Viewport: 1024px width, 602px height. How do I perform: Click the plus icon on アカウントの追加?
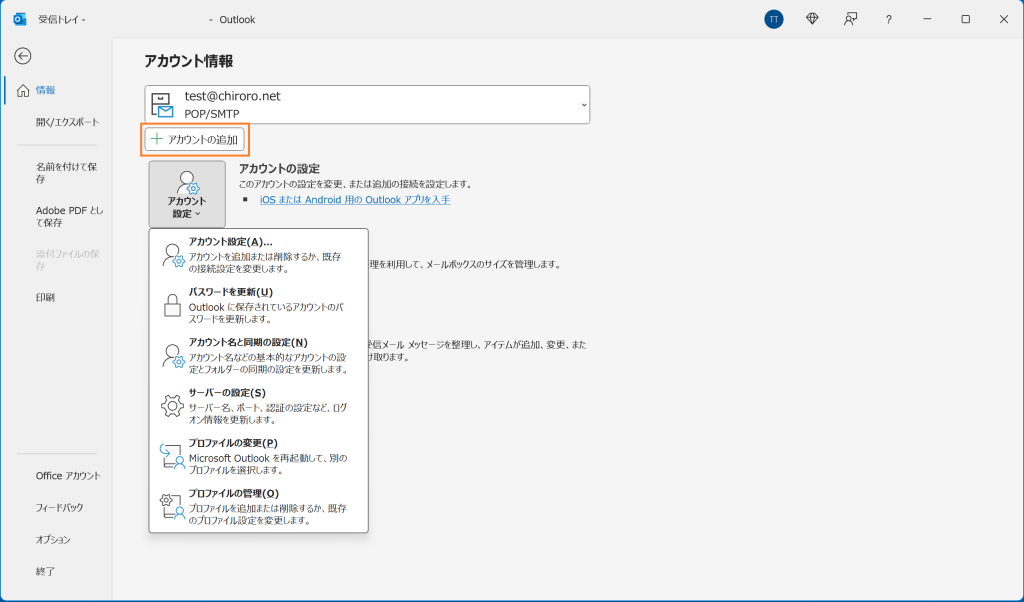click(x=157, y=139)
